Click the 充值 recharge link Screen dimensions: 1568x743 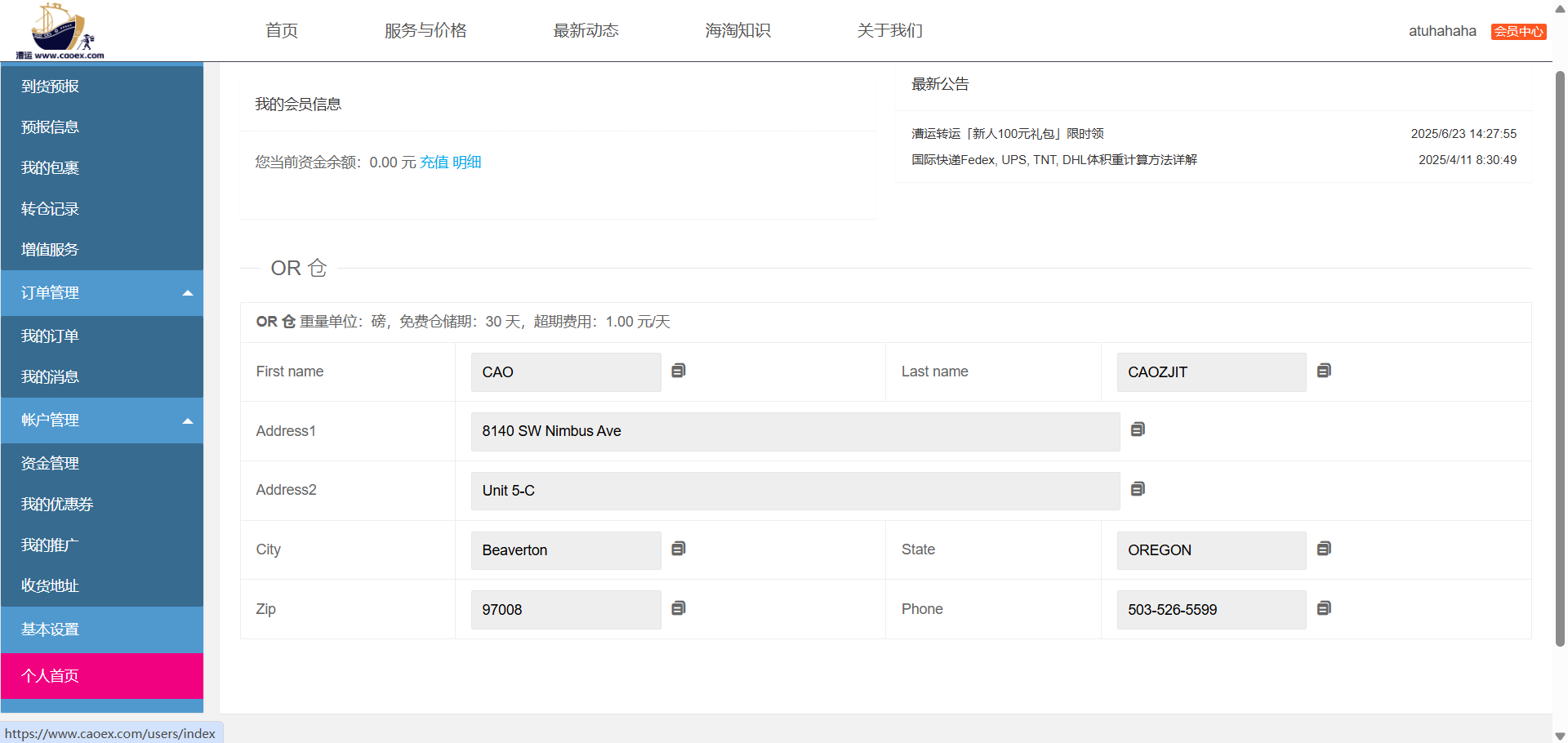[x=434, y=162]
